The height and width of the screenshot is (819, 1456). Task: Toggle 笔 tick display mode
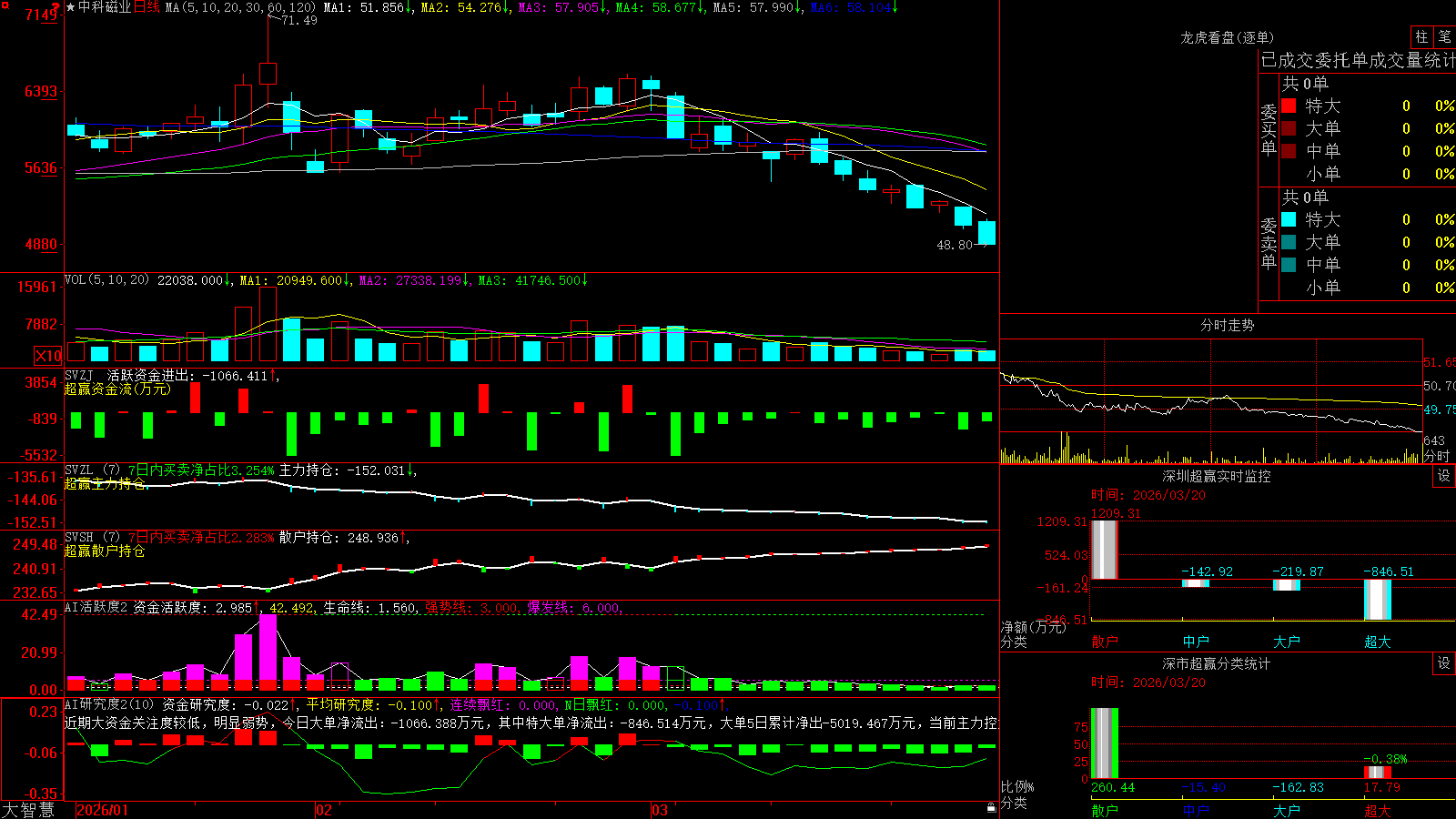pyautogui.click(x=1444, y=36)
